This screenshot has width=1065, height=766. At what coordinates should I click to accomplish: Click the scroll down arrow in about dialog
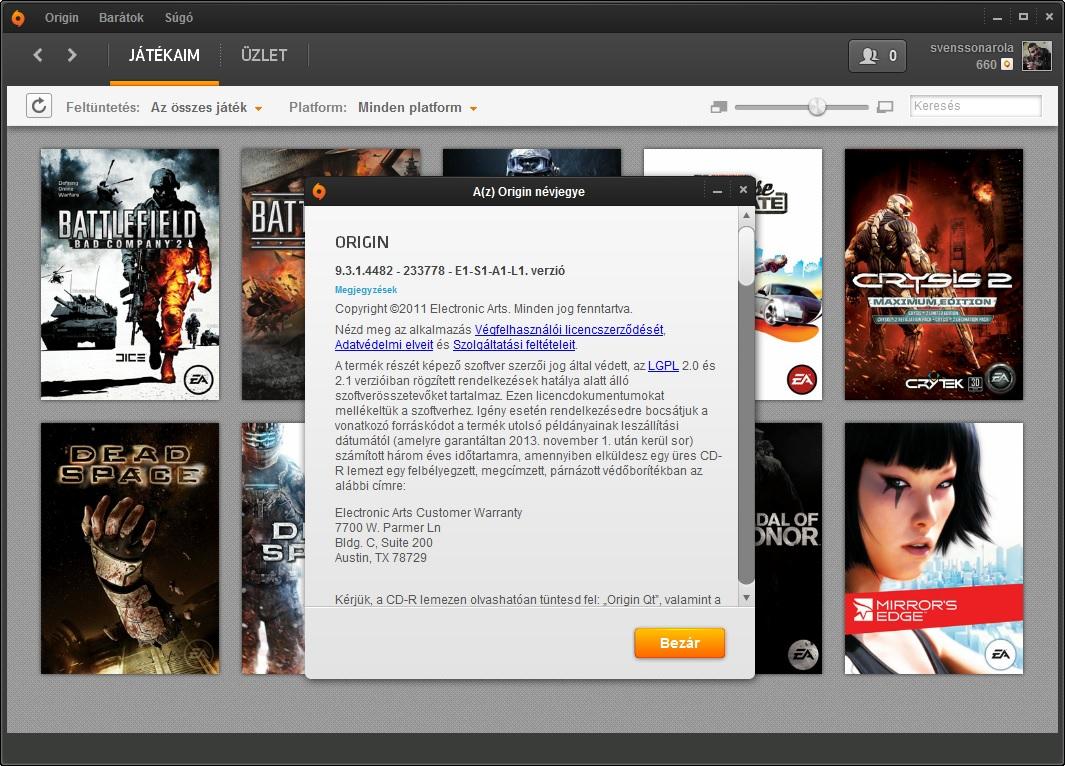746,598
